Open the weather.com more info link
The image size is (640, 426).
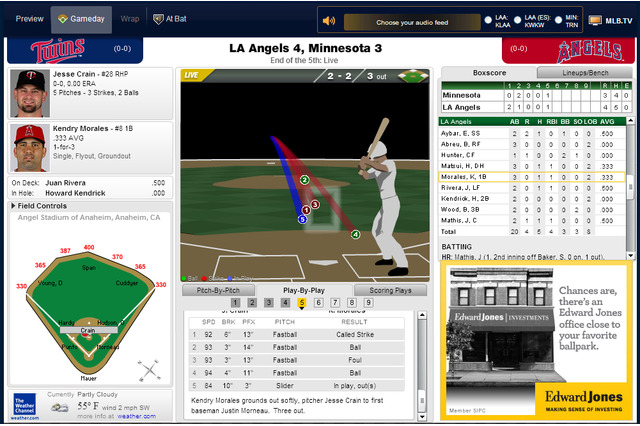click(136, 416)
